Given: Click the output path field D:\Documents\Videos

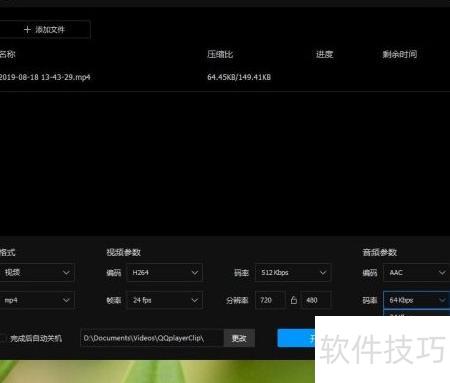Looking at the screenshot, I should tap(152, 338).
